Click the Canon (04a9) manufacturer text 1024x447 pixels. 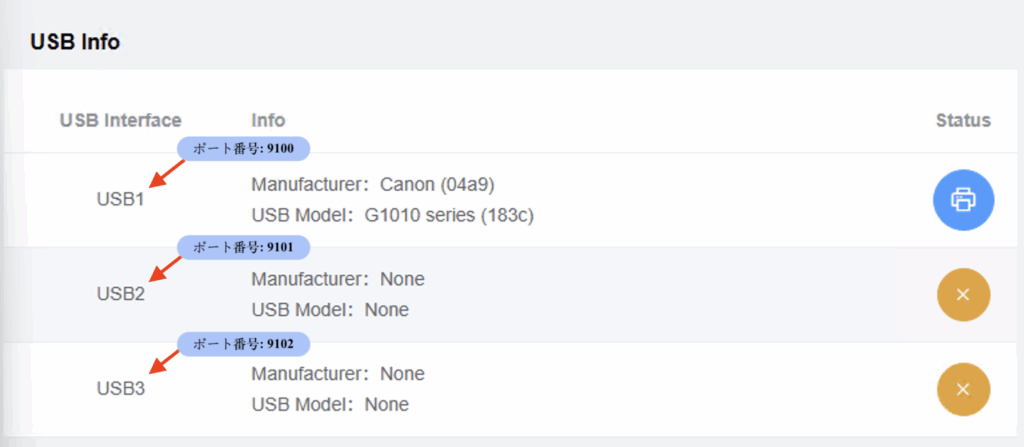tap(437, 185)
